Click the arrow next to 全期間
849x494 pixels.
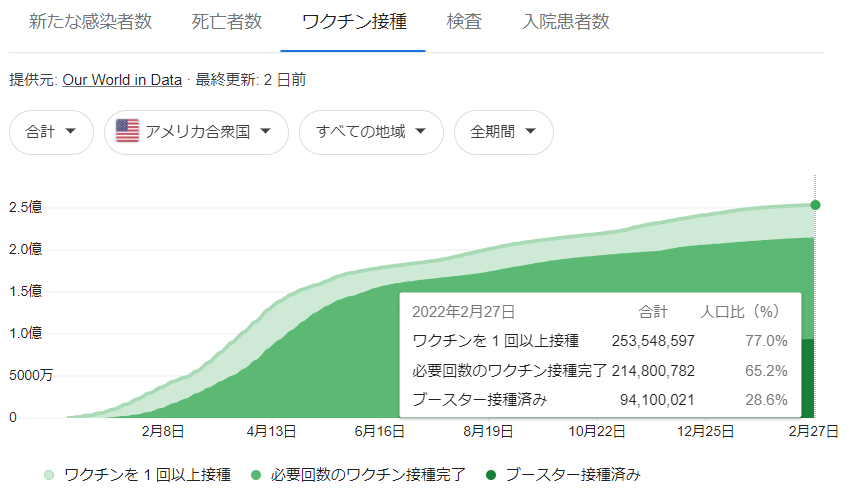pyautogui.click(x=531, y=131)
